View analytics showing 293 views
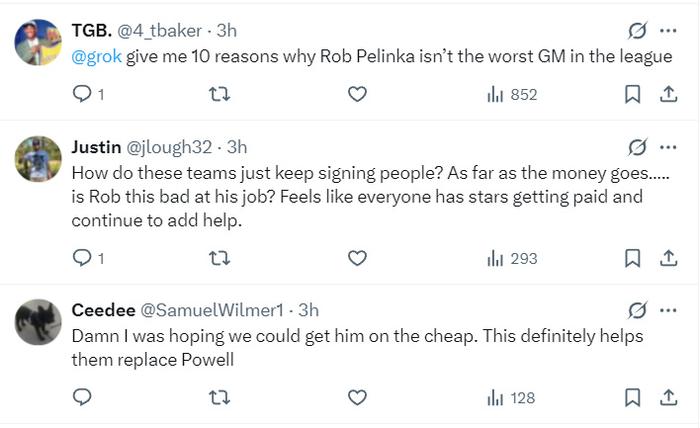The image size is (700, 428). click(512, 259)
